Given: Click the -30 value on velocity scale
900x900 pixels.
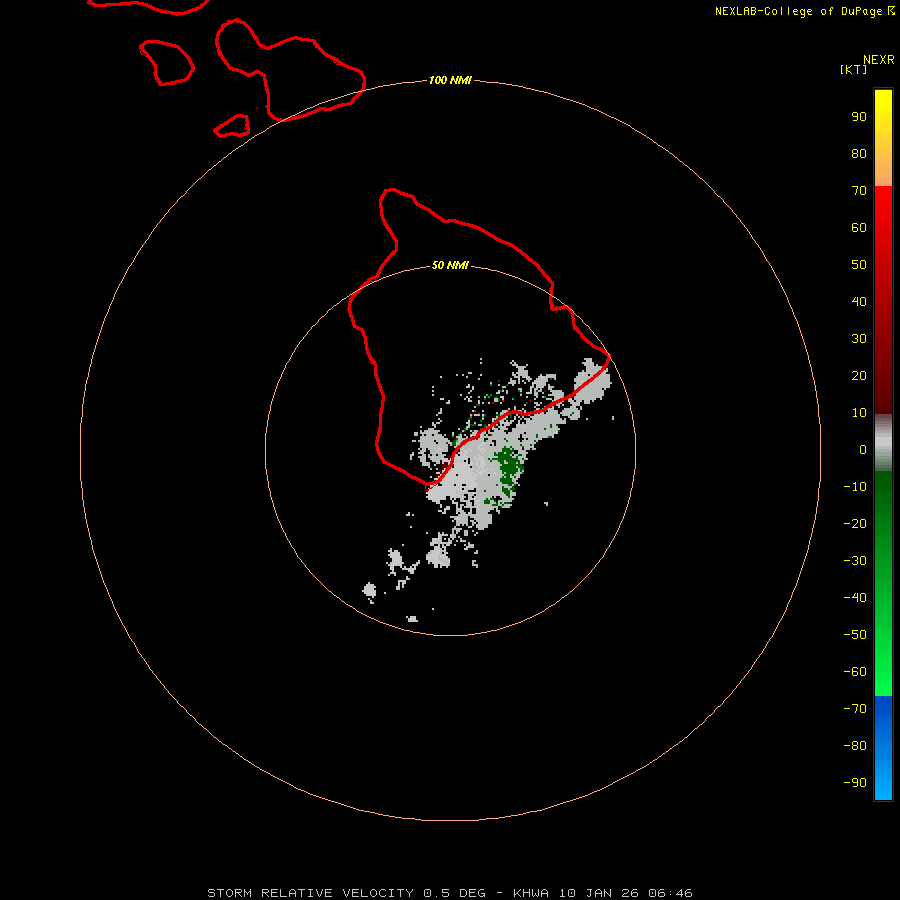Looking at the screenshot, I should pos(855,561).
